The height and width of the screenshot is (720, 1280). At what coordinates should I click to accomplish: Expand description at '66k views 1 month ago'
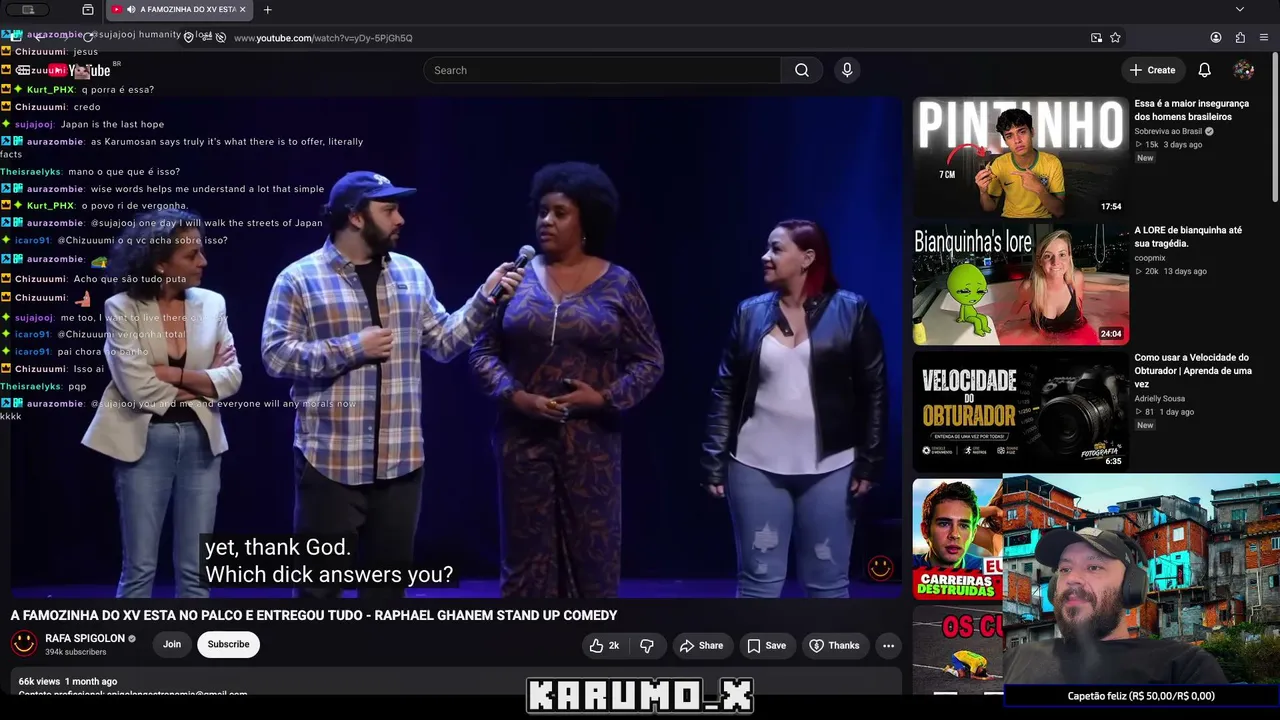point(68,681)
